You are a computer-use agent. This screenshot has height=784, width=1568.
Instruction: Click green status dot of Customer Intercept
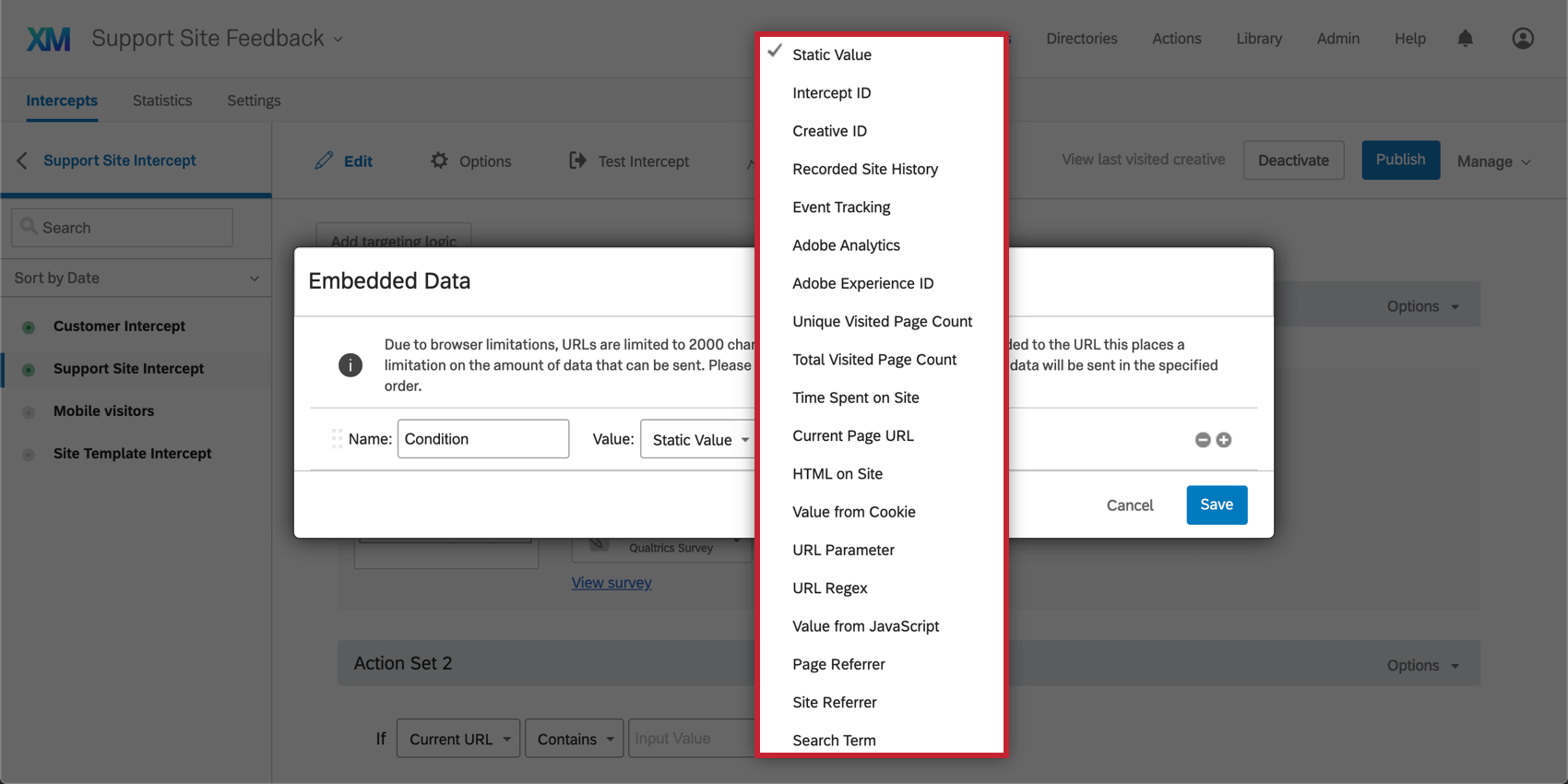pos(29,327)
